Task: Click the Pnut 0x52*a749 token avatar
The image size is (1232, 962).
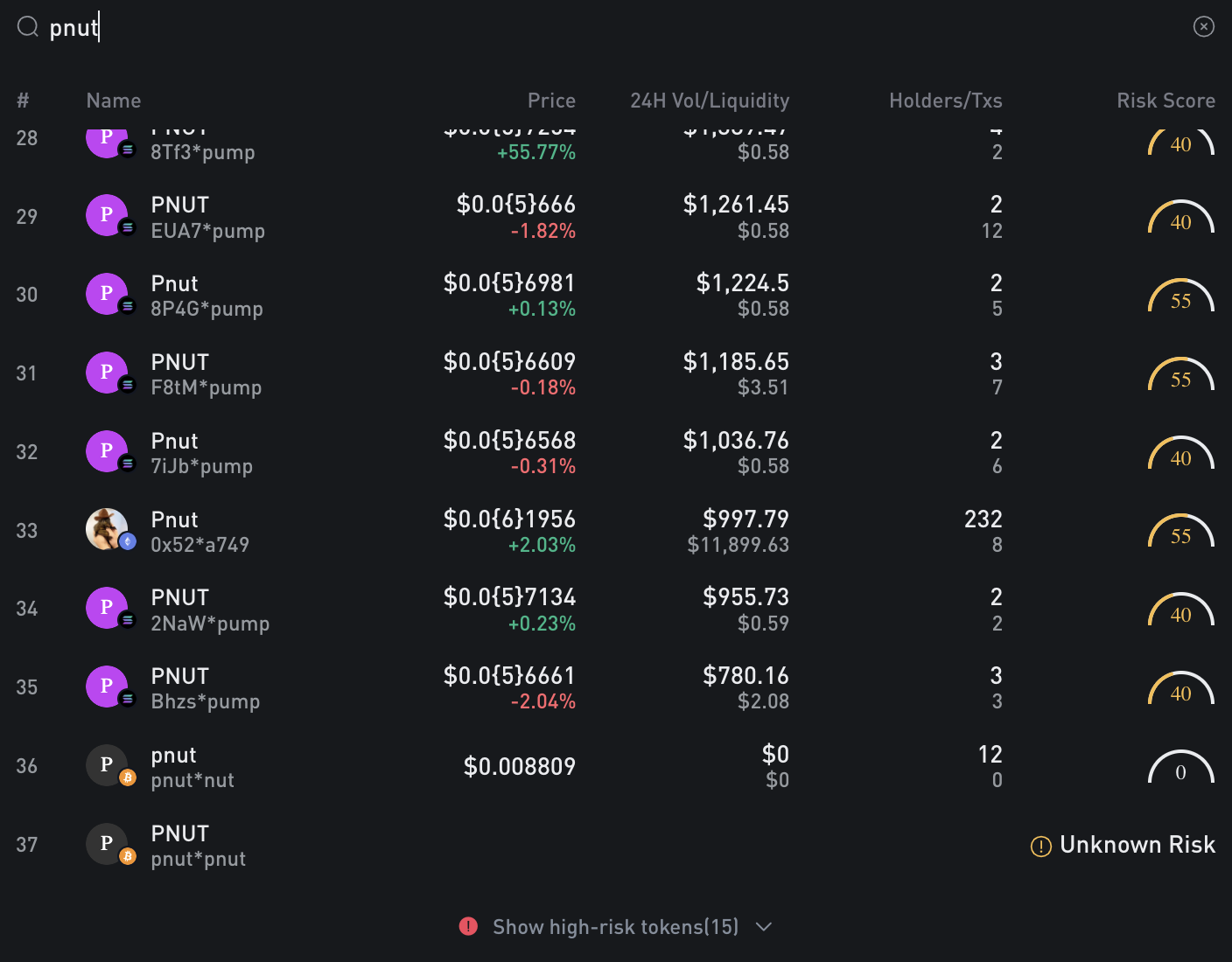Action: click(107, 529)
